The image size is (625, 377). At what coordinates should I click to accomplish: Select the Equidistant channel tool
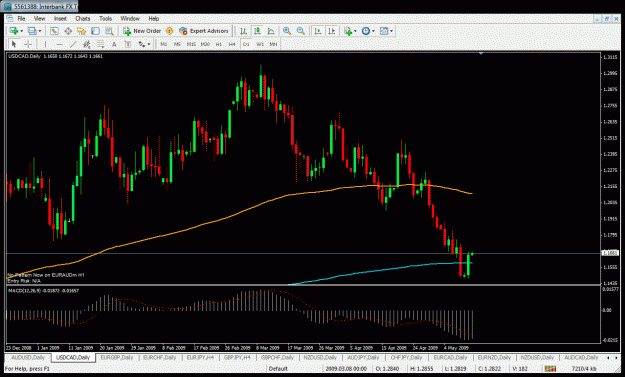[x=86, y=44]
